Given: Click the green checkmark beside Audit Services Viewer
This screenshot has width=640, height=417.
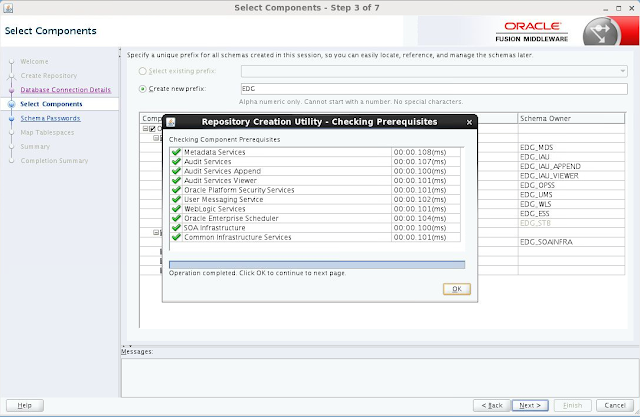Looking at the screenshot, I should [176, 180].
